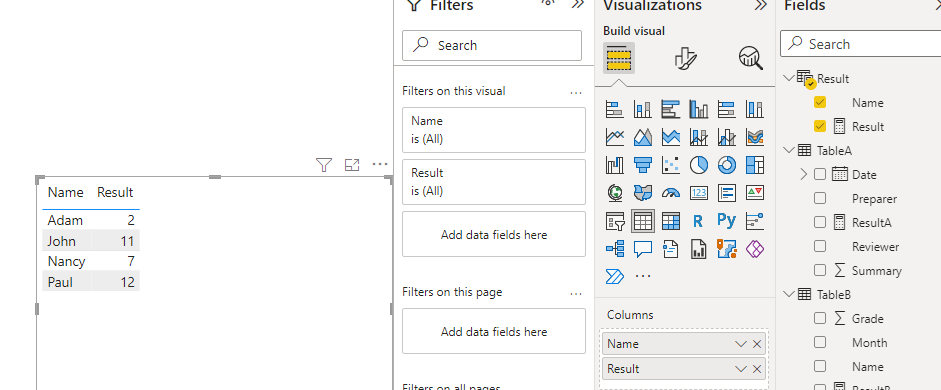This screenshot has height=390, width=941.
Task: Collapse the Visualizations pane
Action: [x=761, y=5]
